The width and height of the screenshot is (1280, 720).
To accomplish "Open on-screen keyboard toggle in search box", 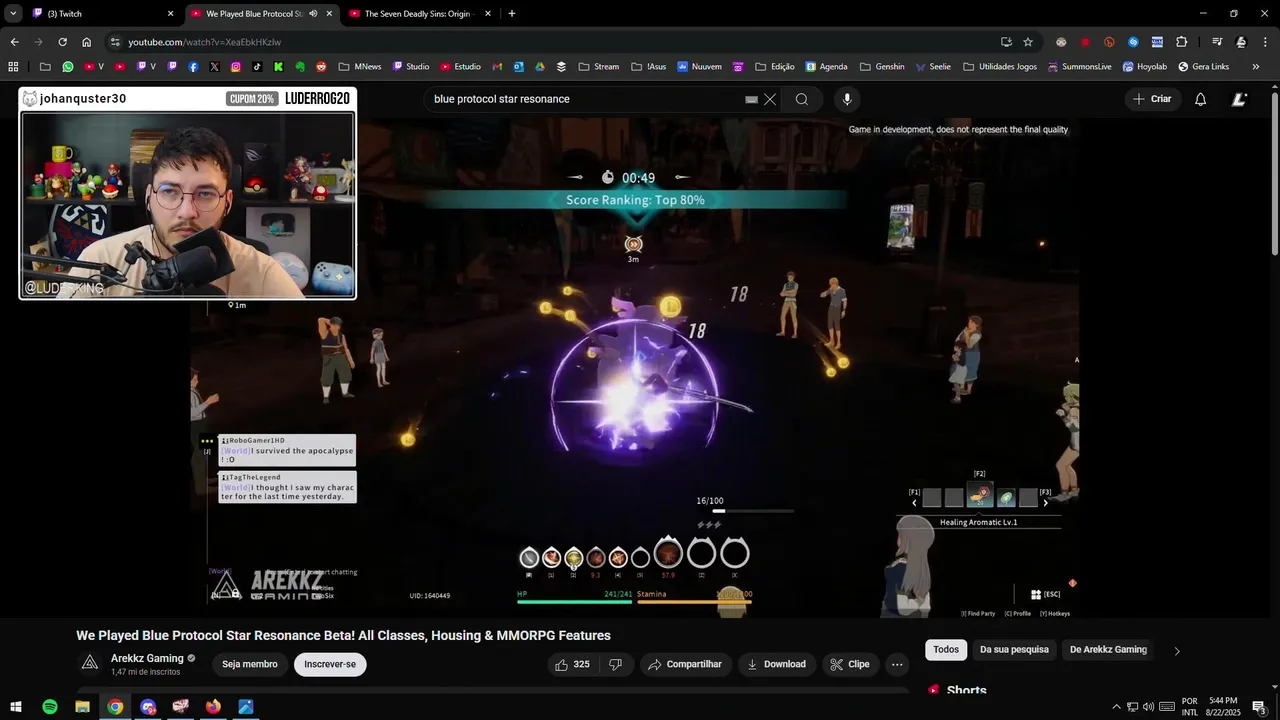I will (x=752, y=99).
